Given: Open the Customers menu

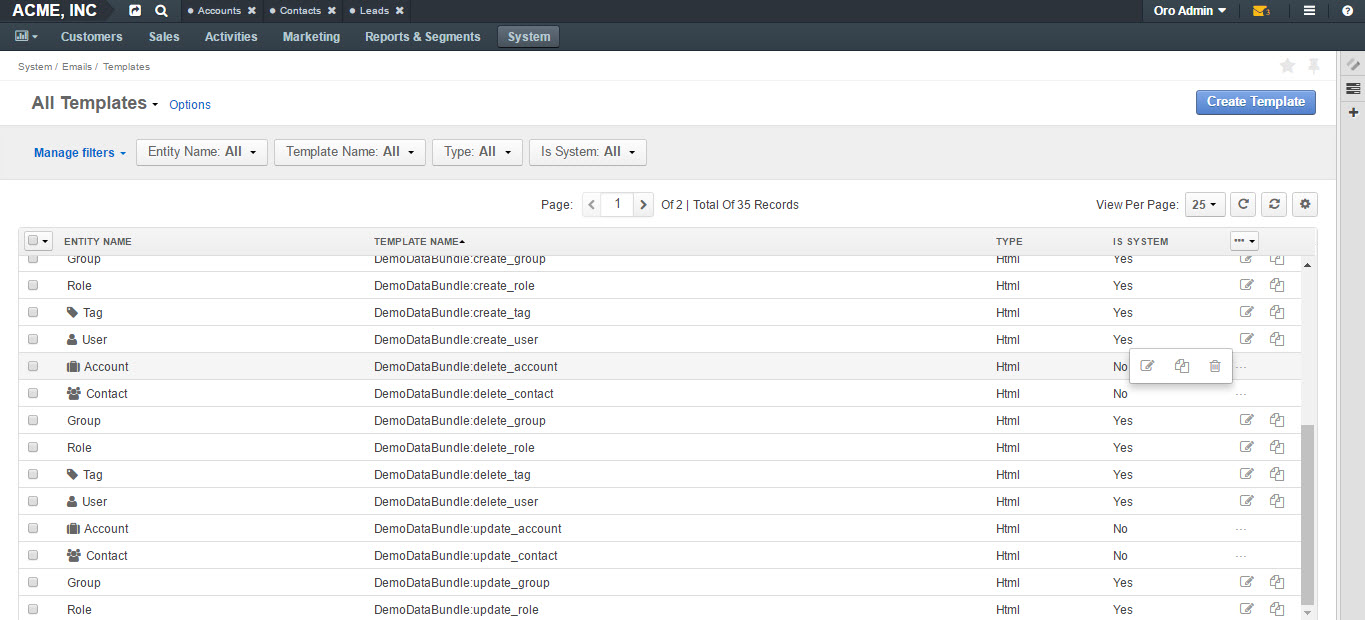Looking at the screenshot, I should pyautogui.click(x=92, y=37).
